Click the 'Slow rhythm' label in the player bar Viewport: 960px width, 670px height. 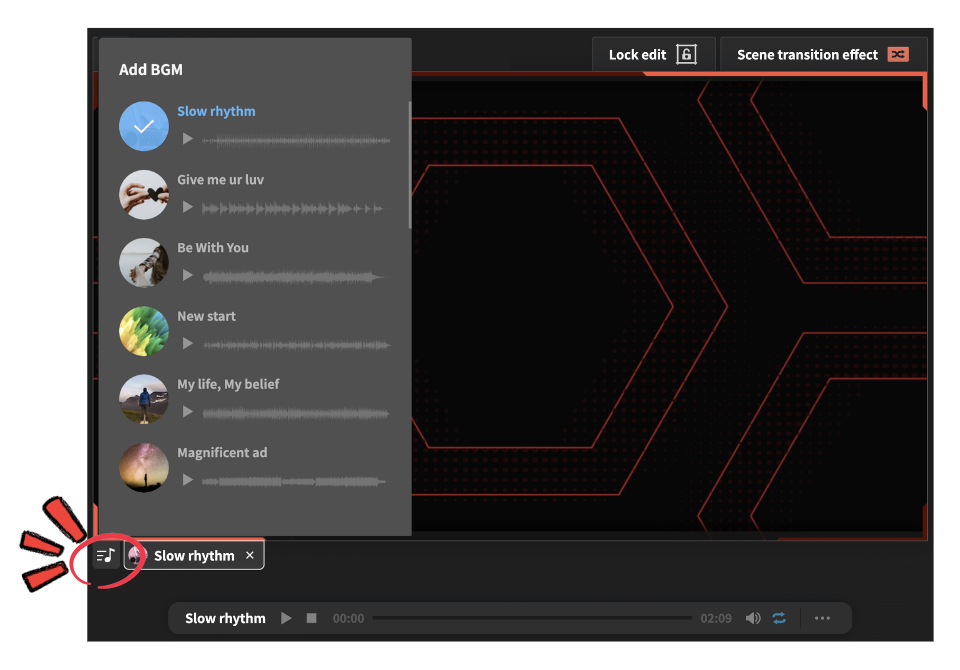point(225,619)
